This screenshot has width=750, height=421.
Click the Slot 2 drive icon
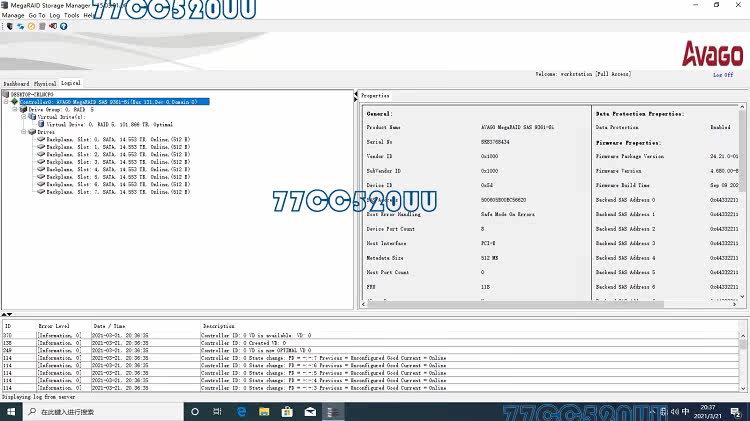point(41,154)
